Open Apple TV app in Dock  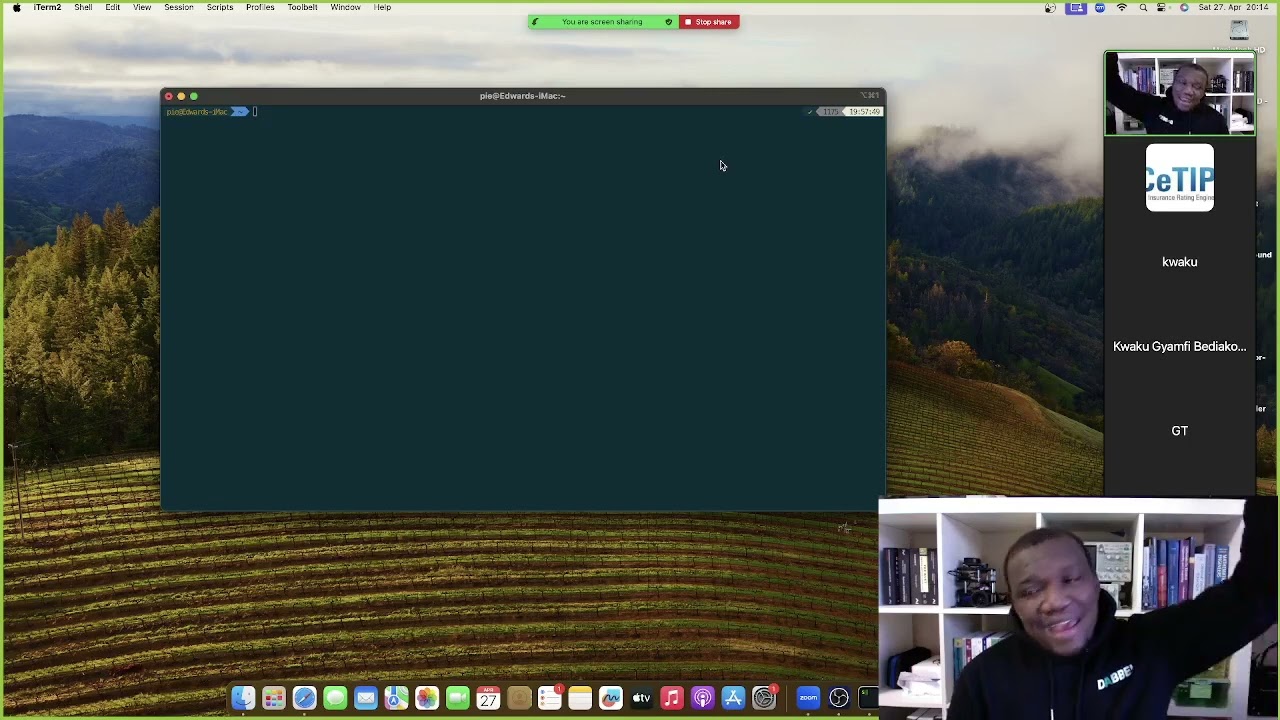642,698
